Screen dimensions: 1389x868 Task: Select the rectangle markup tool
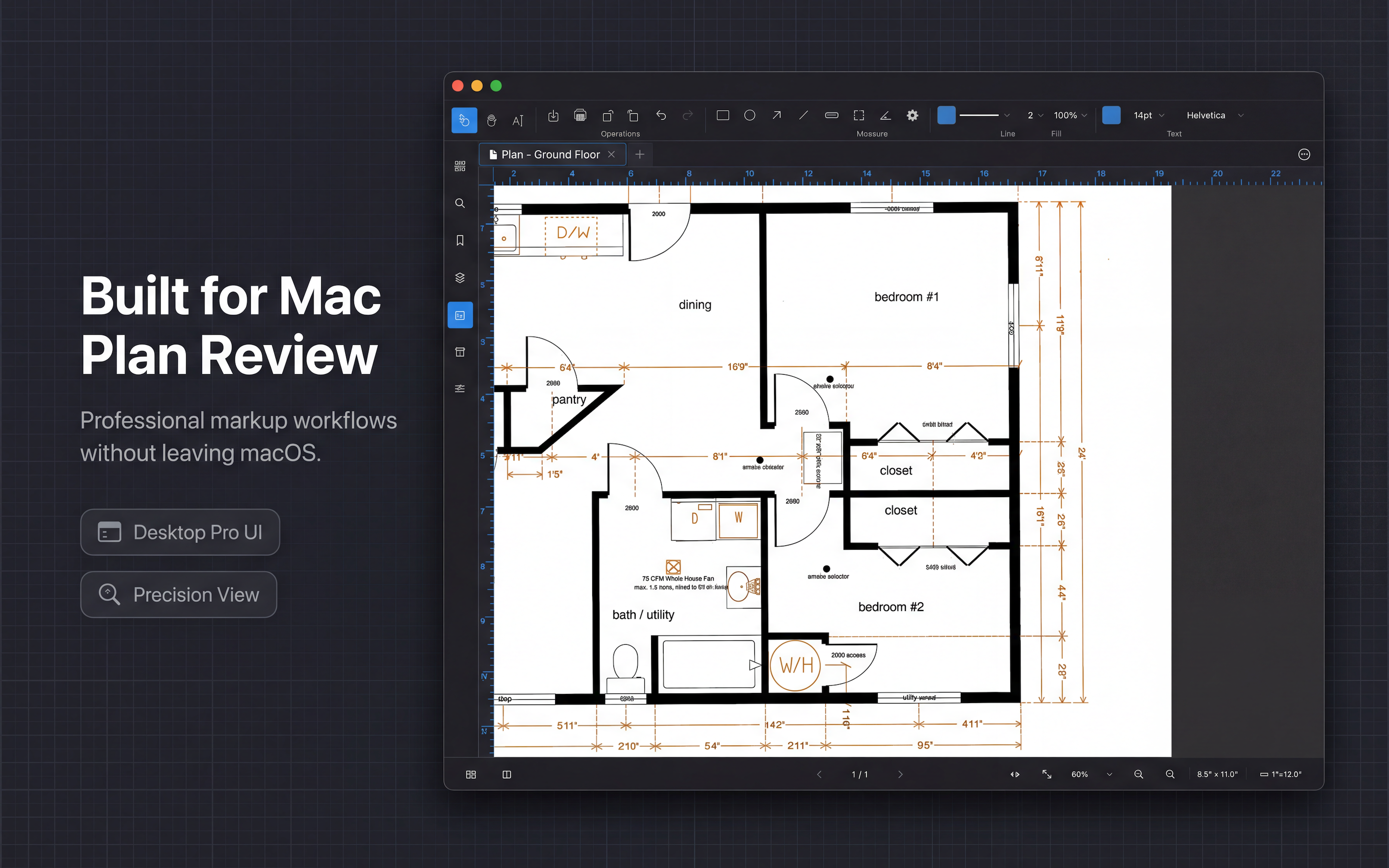point(722,115)
